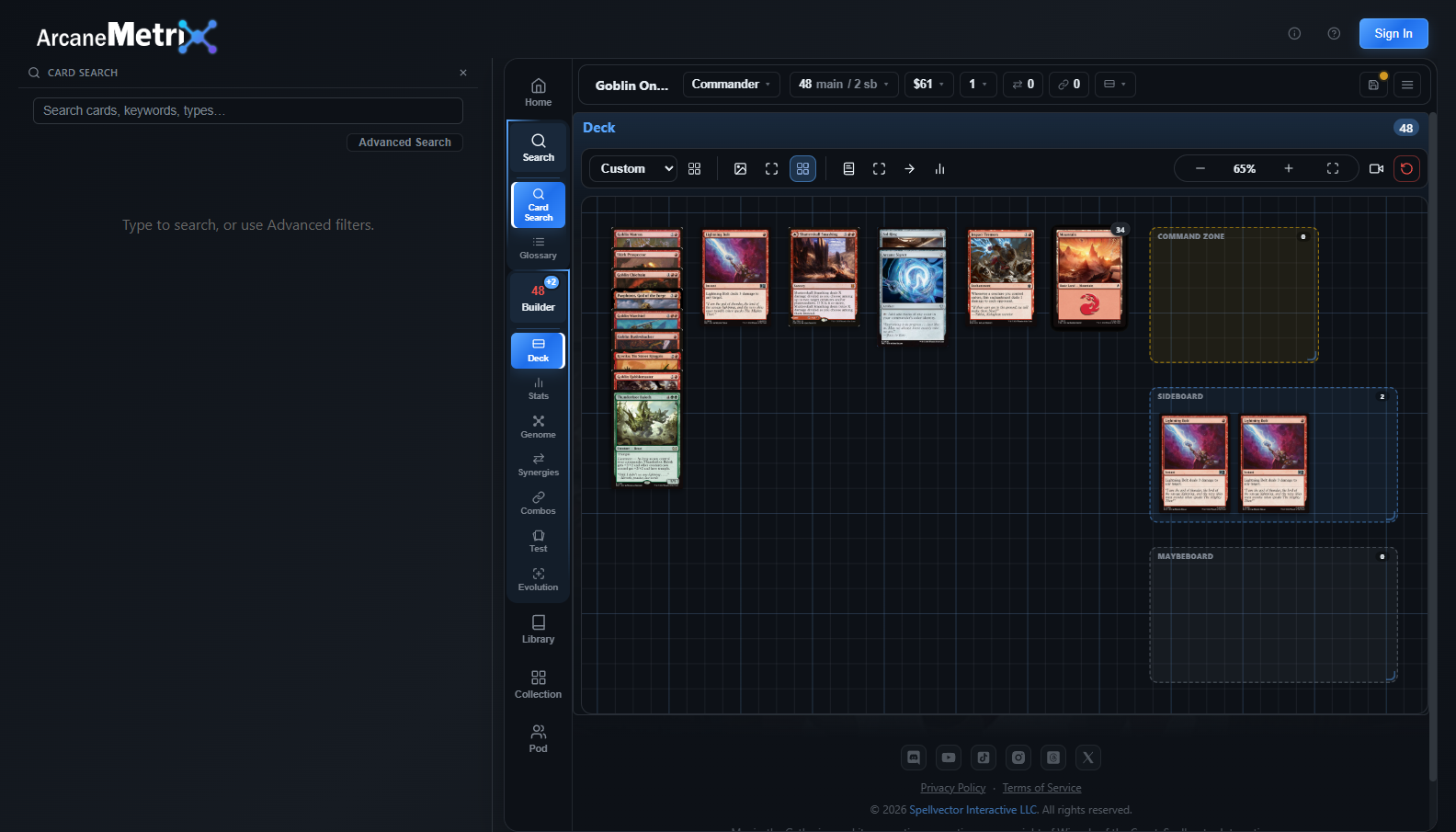Open the Builder tab
1456x832 pixels.
538,297
